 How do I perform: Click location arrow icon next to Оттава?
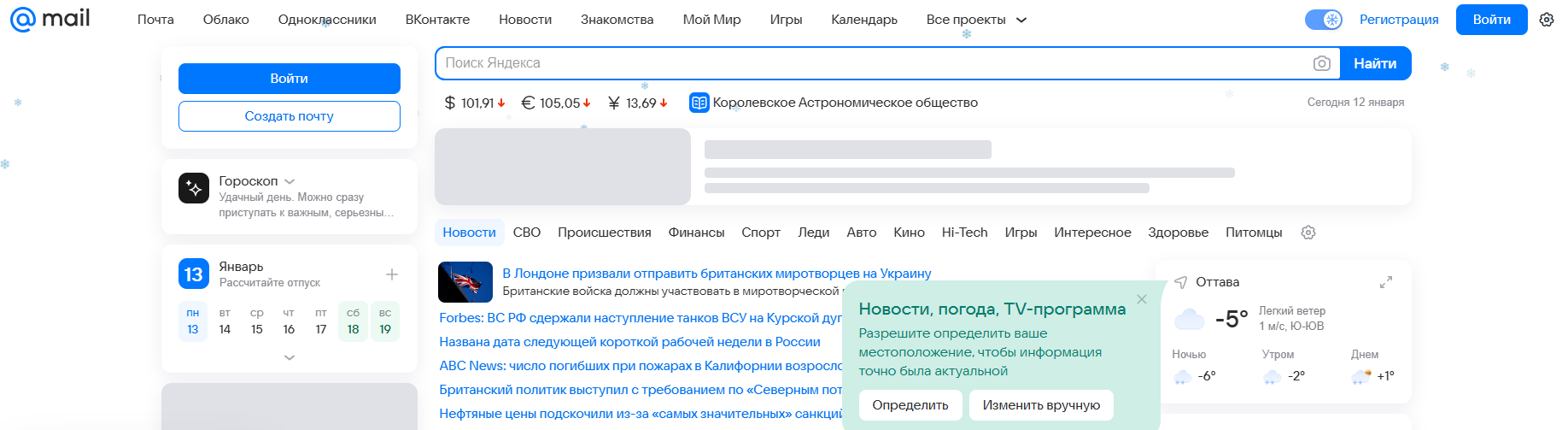pyautogui.click(x=1181, y=282)
